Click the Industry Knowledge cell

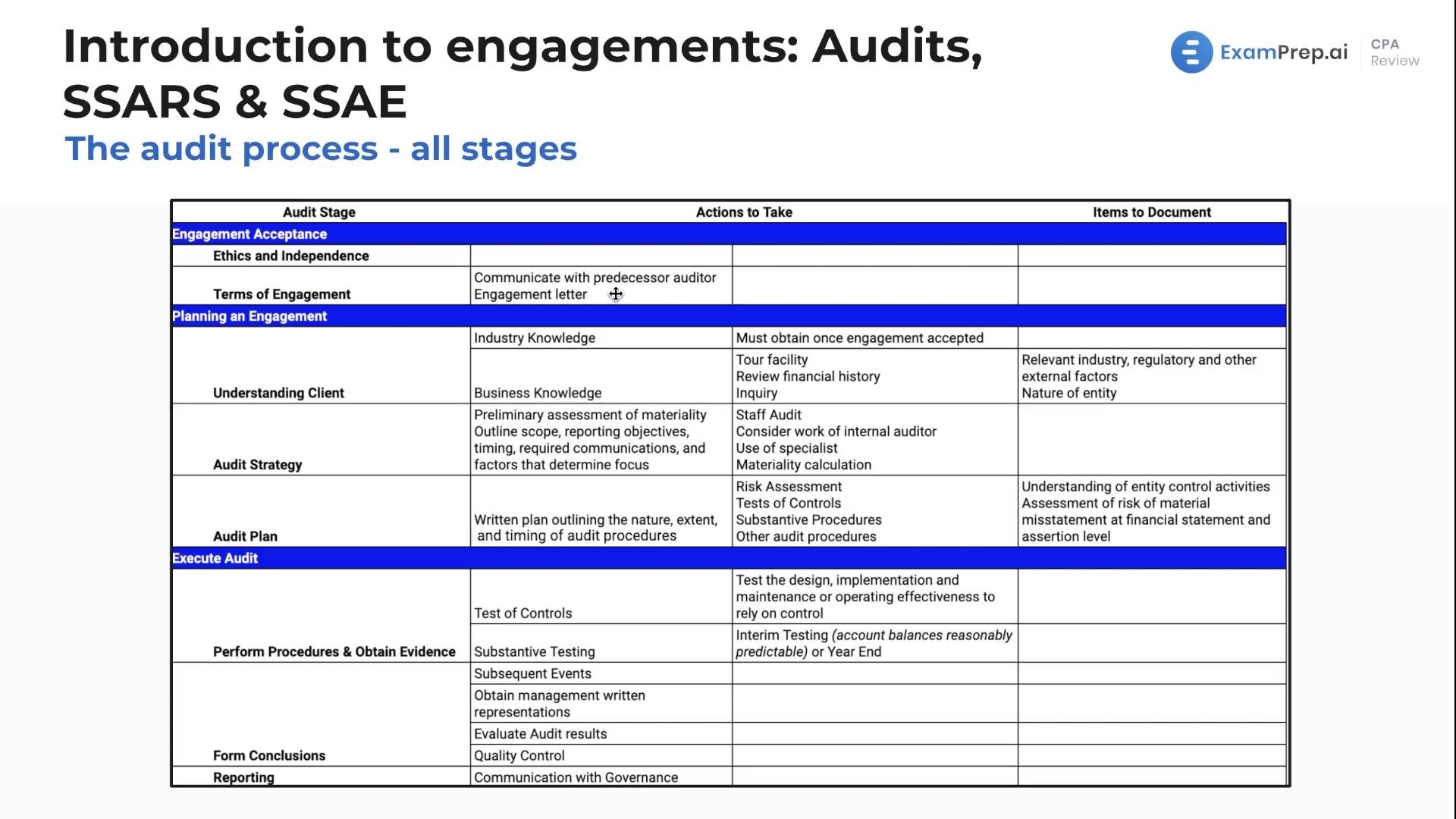pyautogui.click(x=601, y=338)
